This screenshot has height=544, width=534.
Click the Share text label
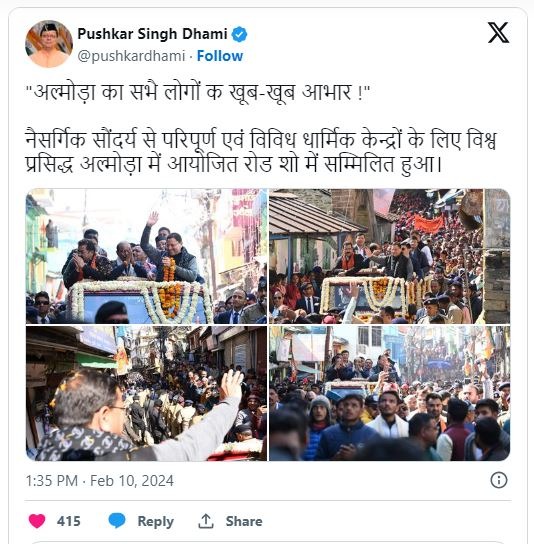[244, 521]
